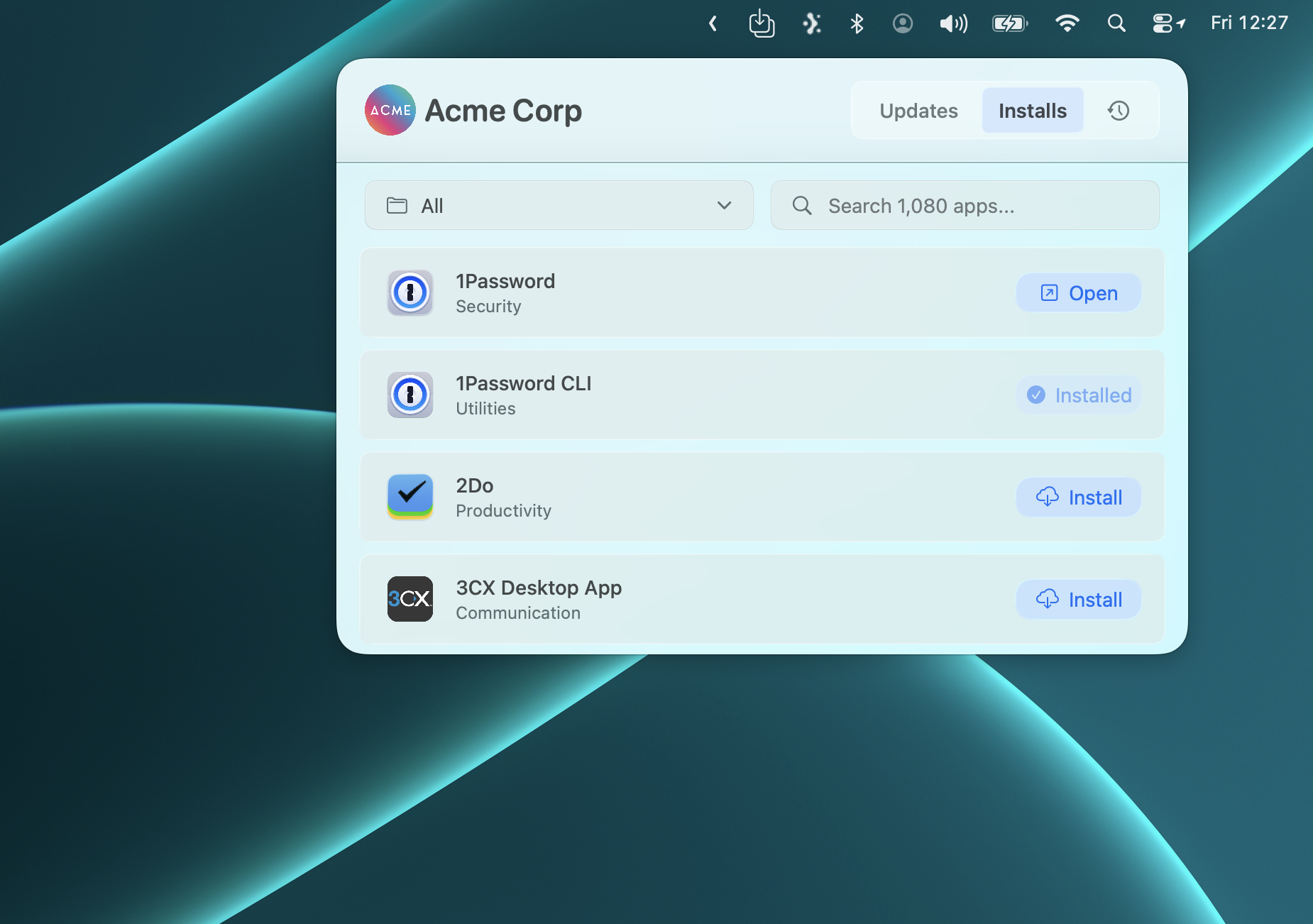Click the 1Password CLI app icon
The image size is (1313, 924).
410,395
